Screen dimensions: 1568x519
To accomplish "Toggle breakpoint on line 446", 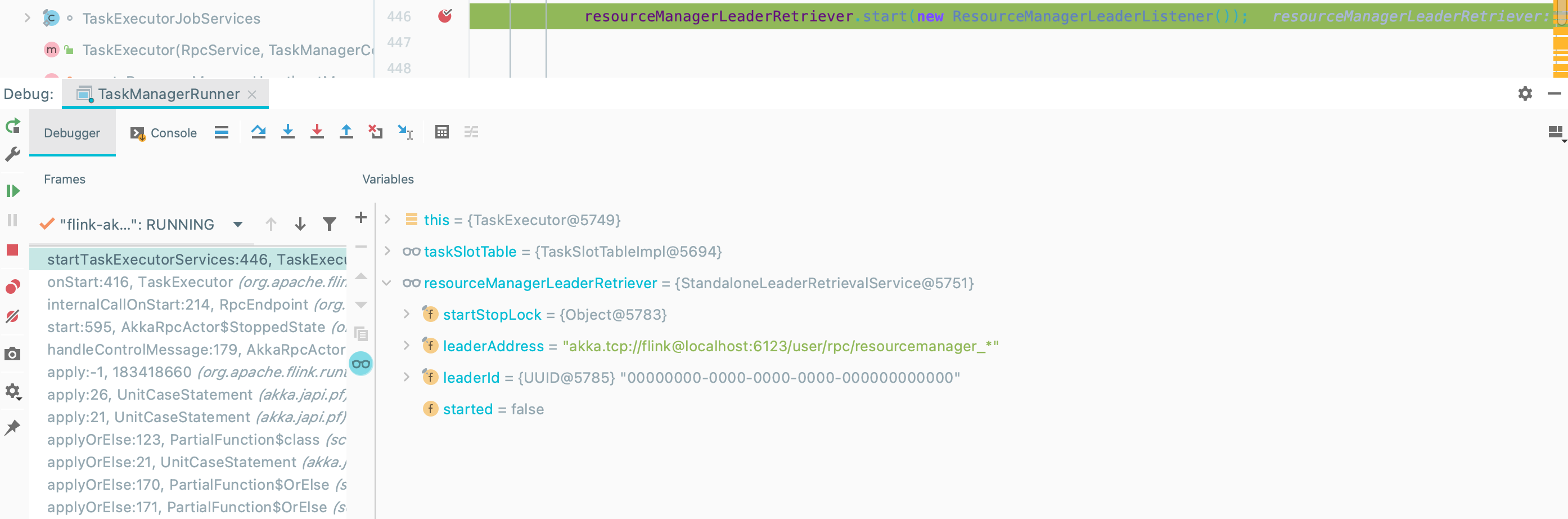I will 445,16.
